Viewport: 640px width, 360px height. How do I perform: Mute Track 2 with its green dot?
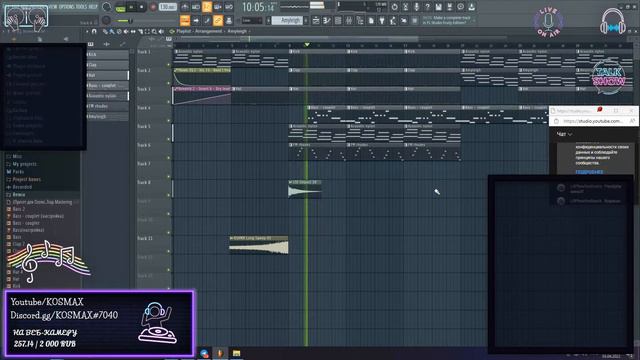pos(169,83)
